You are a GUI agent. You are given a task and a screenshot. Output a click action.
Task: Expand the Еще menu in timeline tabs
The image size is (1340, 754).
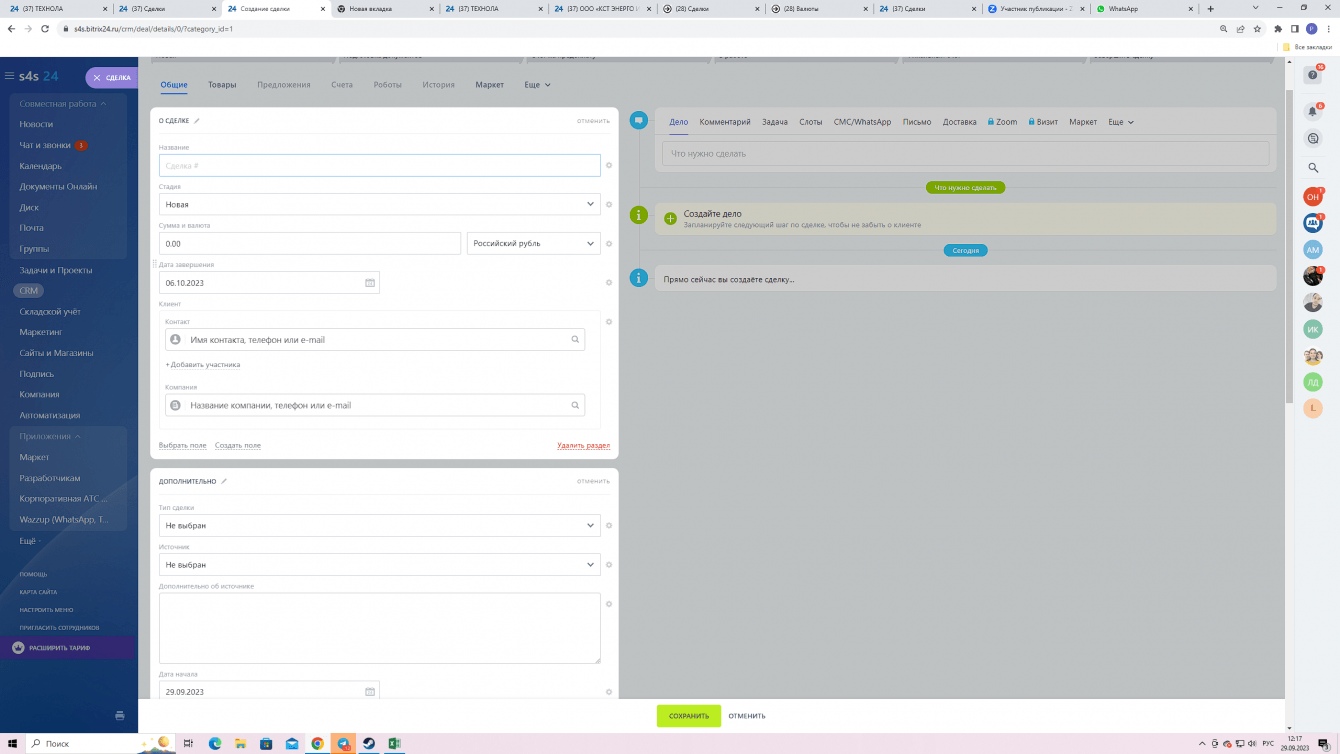[1121, 122]
